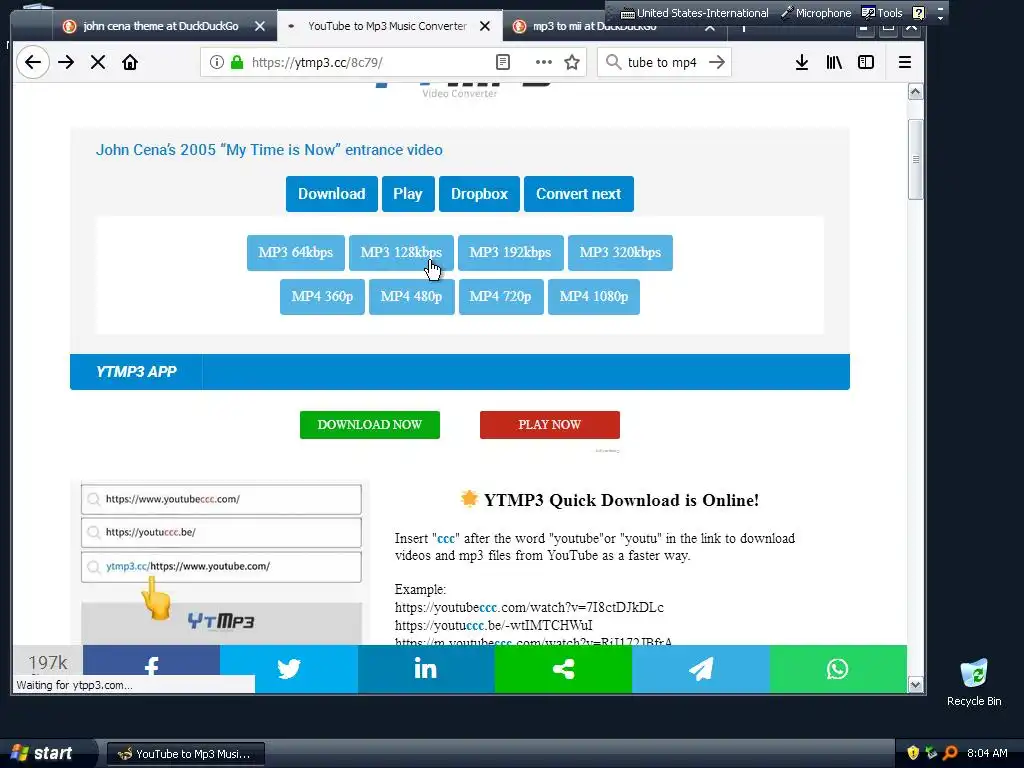Click the vertical scrollbar thumb
This screenshot has width=1024, height=768.
pos(916,159)
